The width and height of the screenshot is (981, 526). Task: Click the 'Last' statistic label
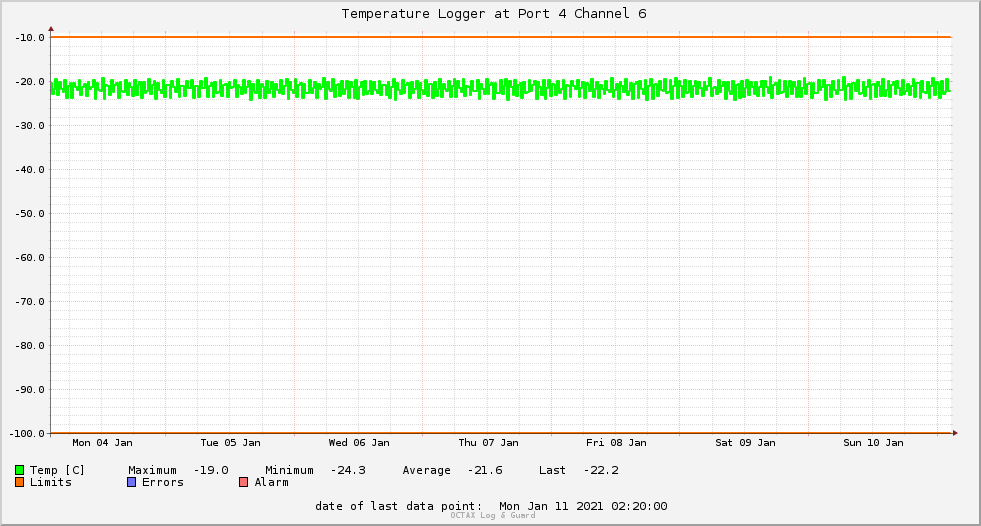(x=552, y=470)
